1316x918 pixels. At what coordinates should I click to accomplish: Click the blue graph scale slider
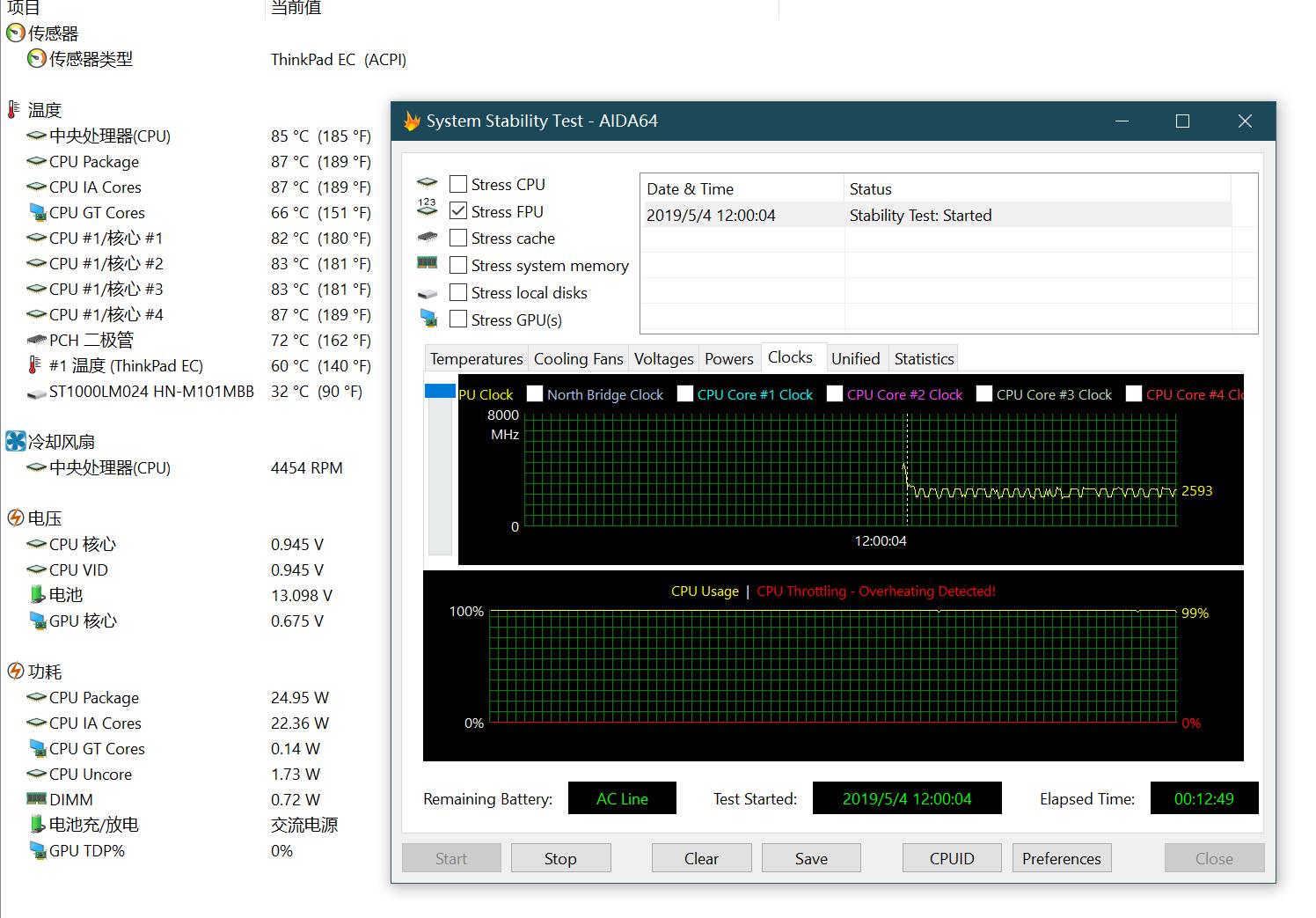pyautogui.click(x=440, y=391)
